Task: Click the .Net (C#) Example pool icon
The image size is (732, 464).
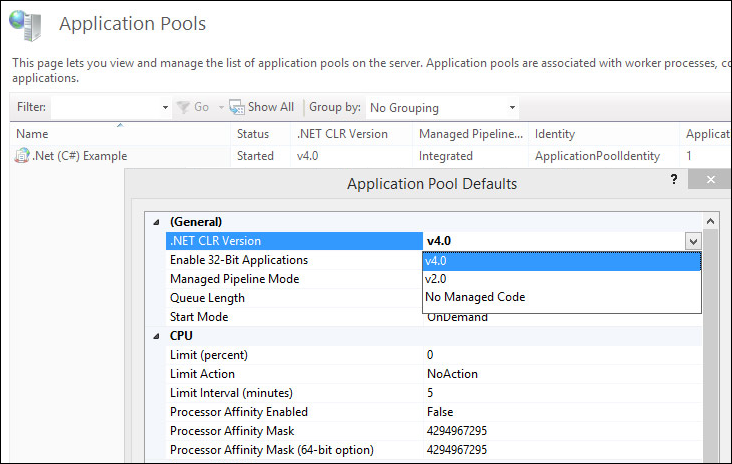Action: (22, 156)
